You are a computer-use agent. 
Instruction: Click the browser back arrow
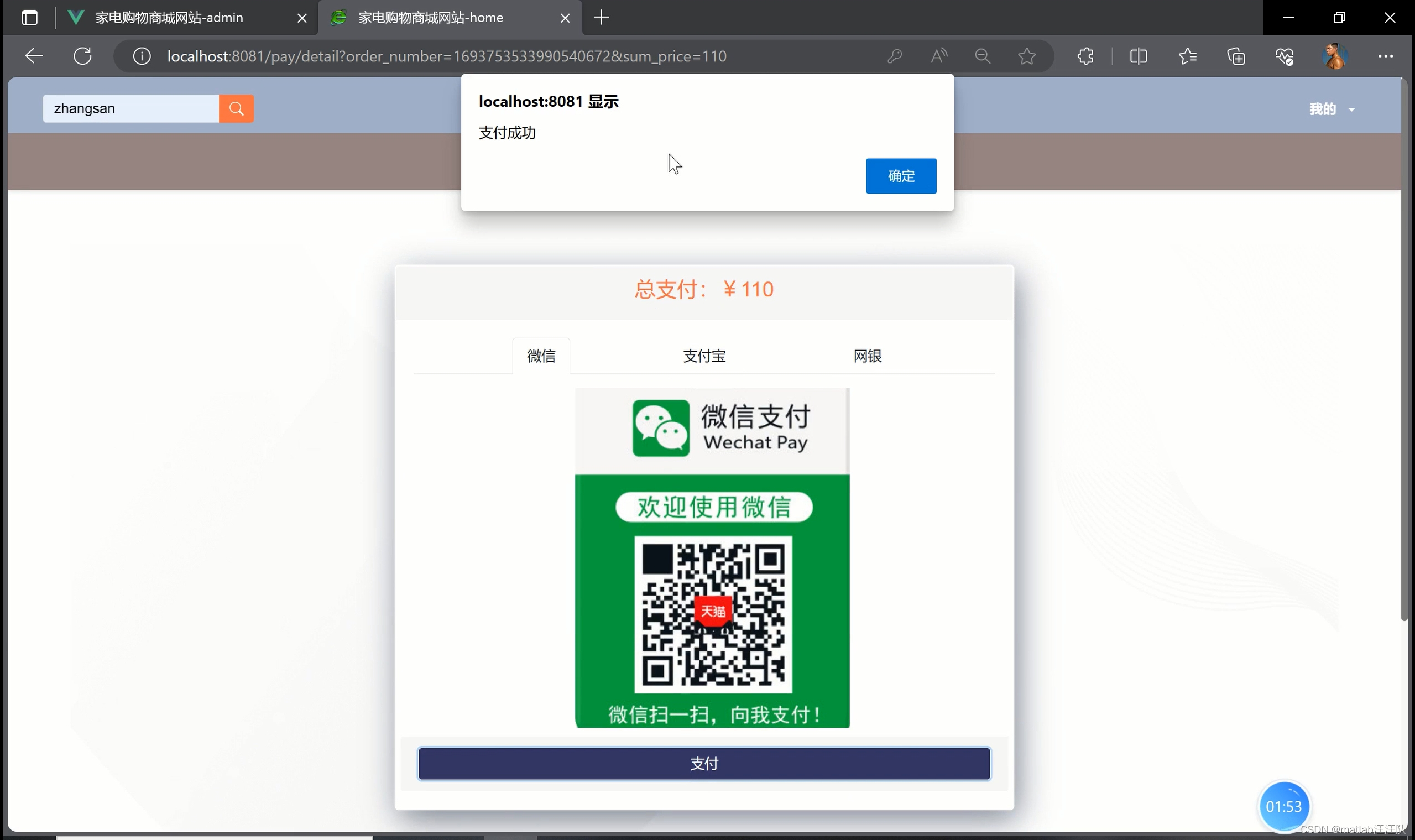(34, 56)
